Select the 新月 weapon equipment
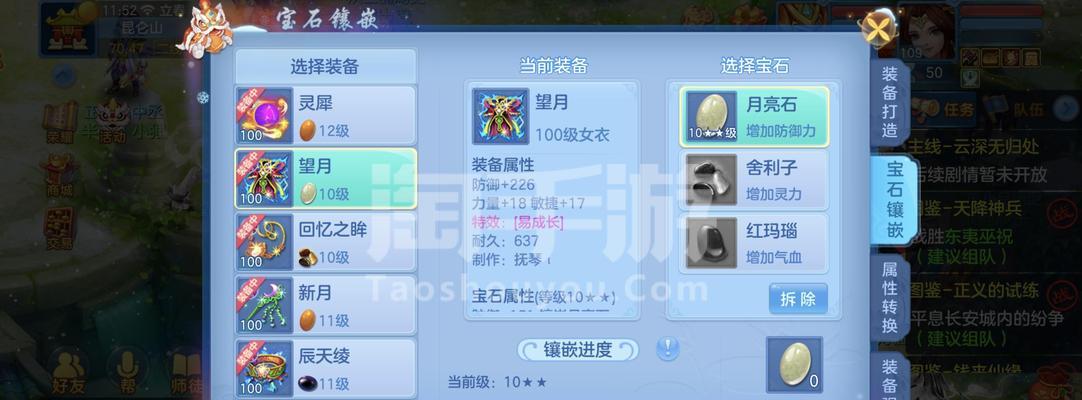The width and height of the screenshot is (1082, 400). pos(326,305)
